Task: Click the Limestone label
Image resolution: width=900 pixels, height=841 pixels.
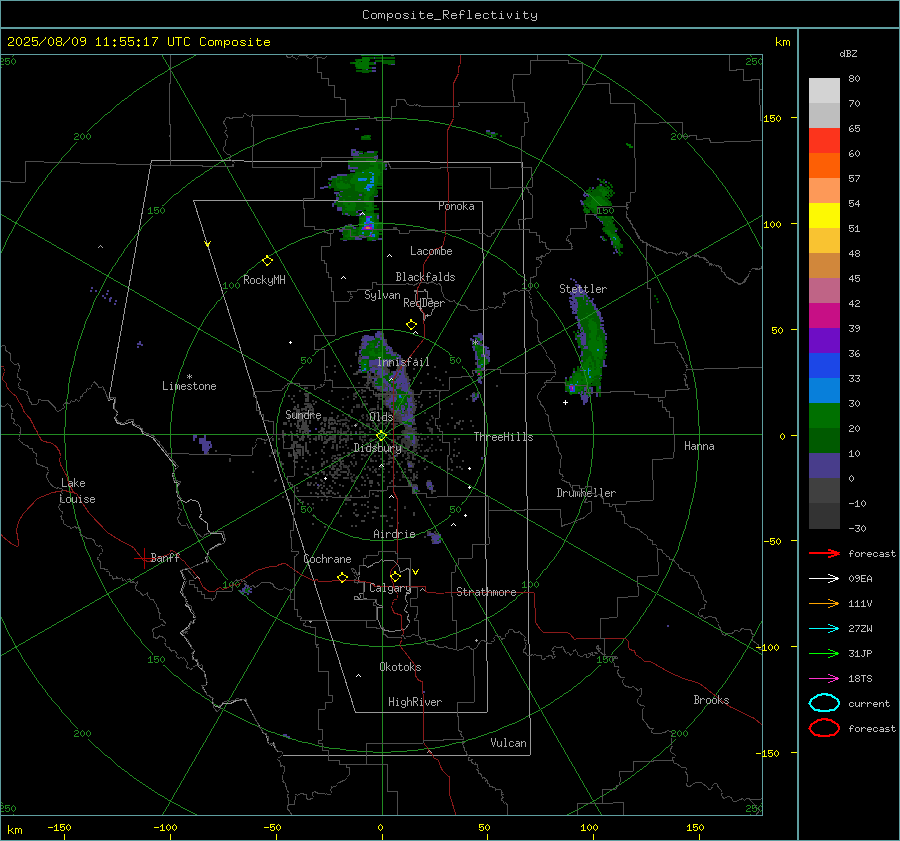Action: click(189, 386)
